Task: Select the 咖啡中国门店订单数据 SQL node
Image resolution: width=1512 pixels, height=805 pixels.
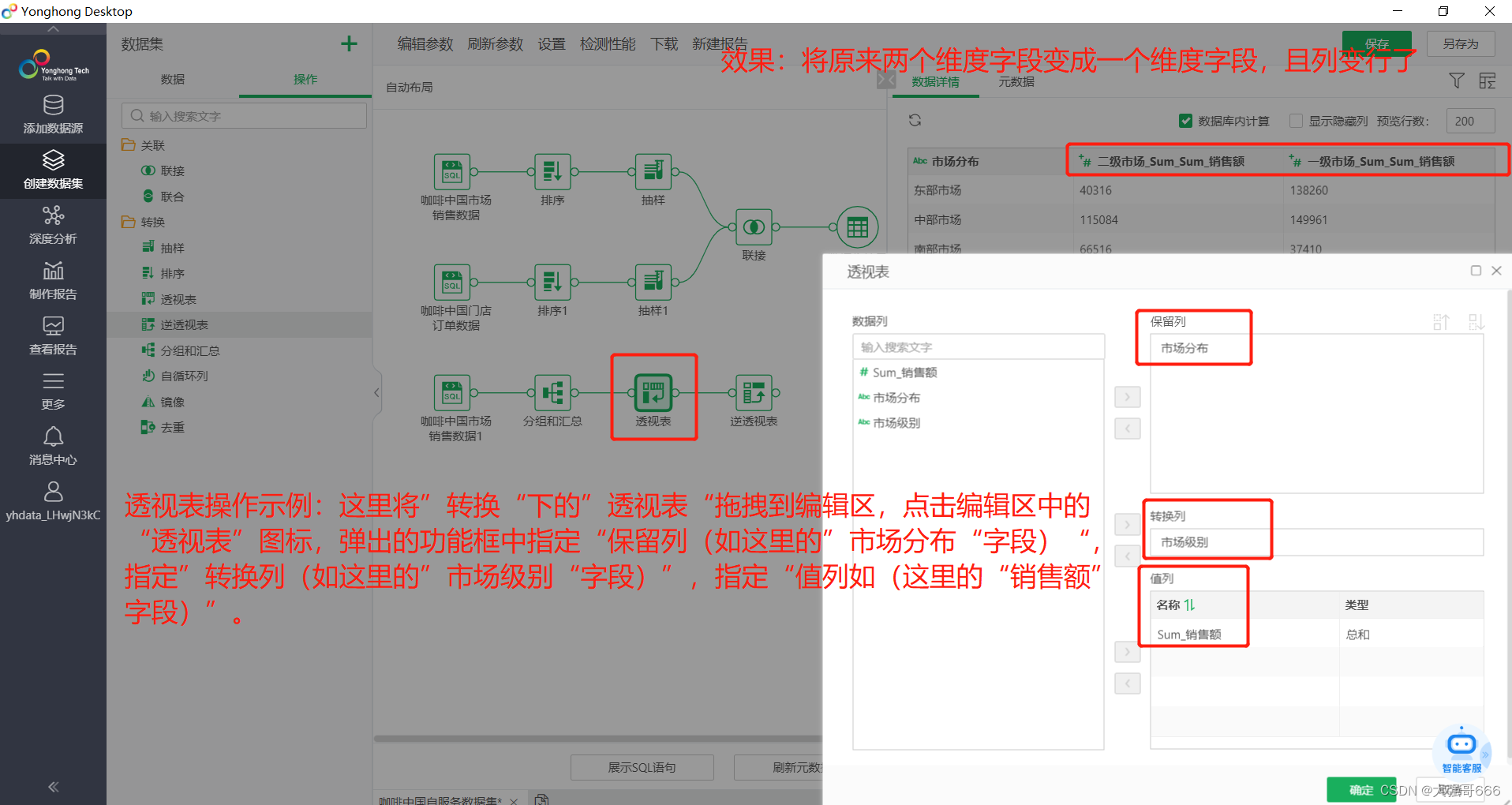Action: pos(452,282)
